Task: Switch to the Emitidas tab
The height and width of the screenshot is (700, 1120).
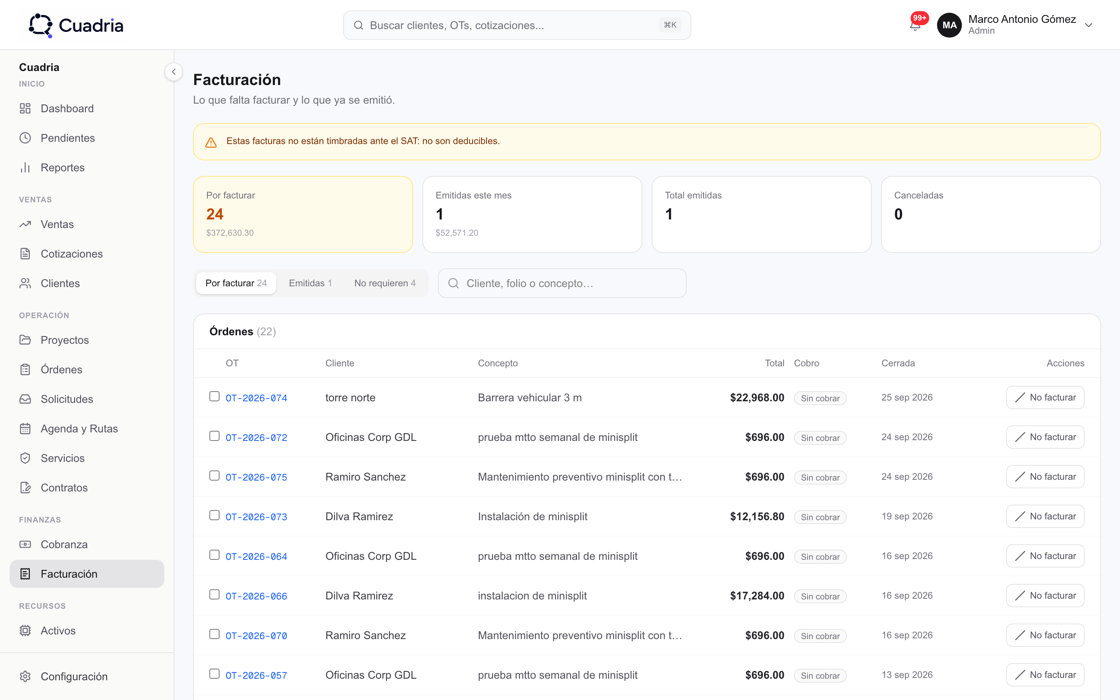Action: [x=310, y=283]
